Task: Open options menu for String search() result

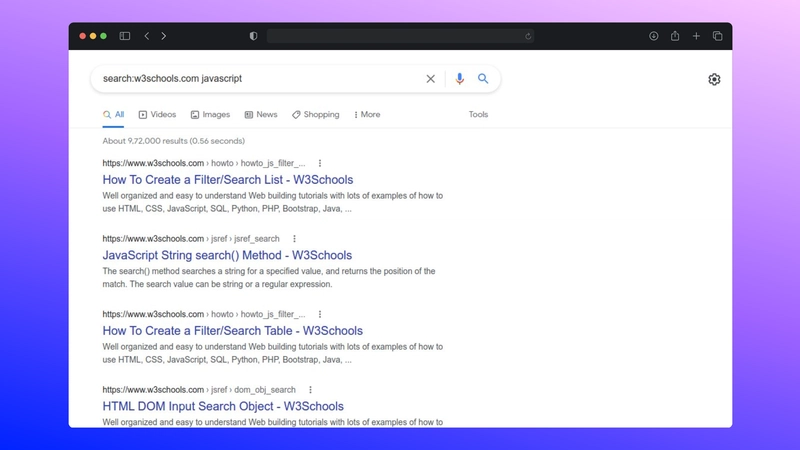Action: coord(294,239)
